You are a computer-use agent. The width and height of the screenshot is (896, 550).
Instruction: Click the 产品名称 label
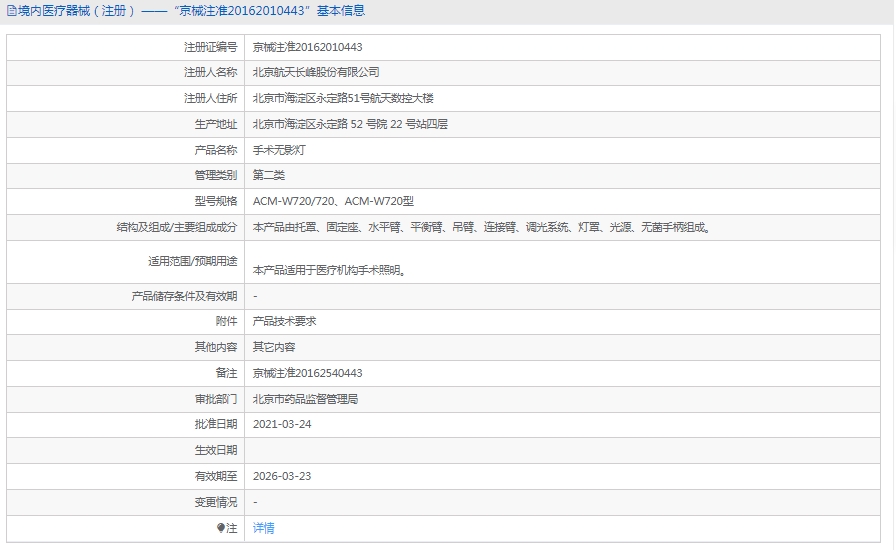click(x=215, y=150)
